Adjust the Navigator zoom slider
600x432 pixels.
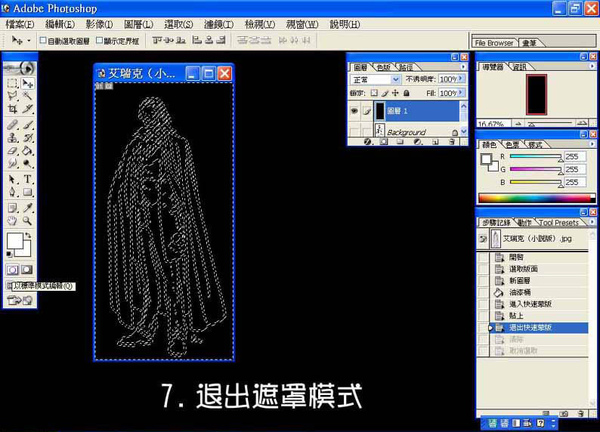click(x=551, y=124)
